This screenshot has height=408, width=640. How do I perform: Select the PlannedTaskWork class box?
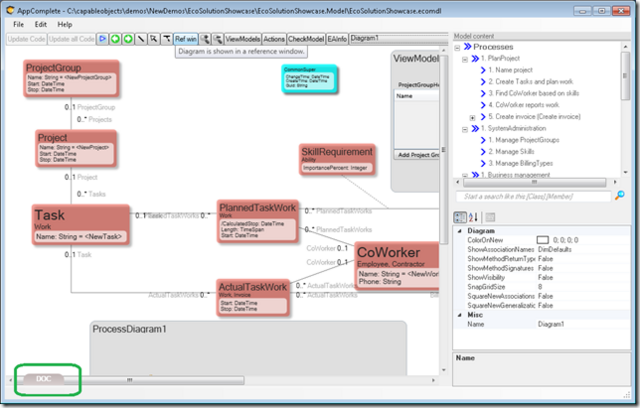click(258, 222)
